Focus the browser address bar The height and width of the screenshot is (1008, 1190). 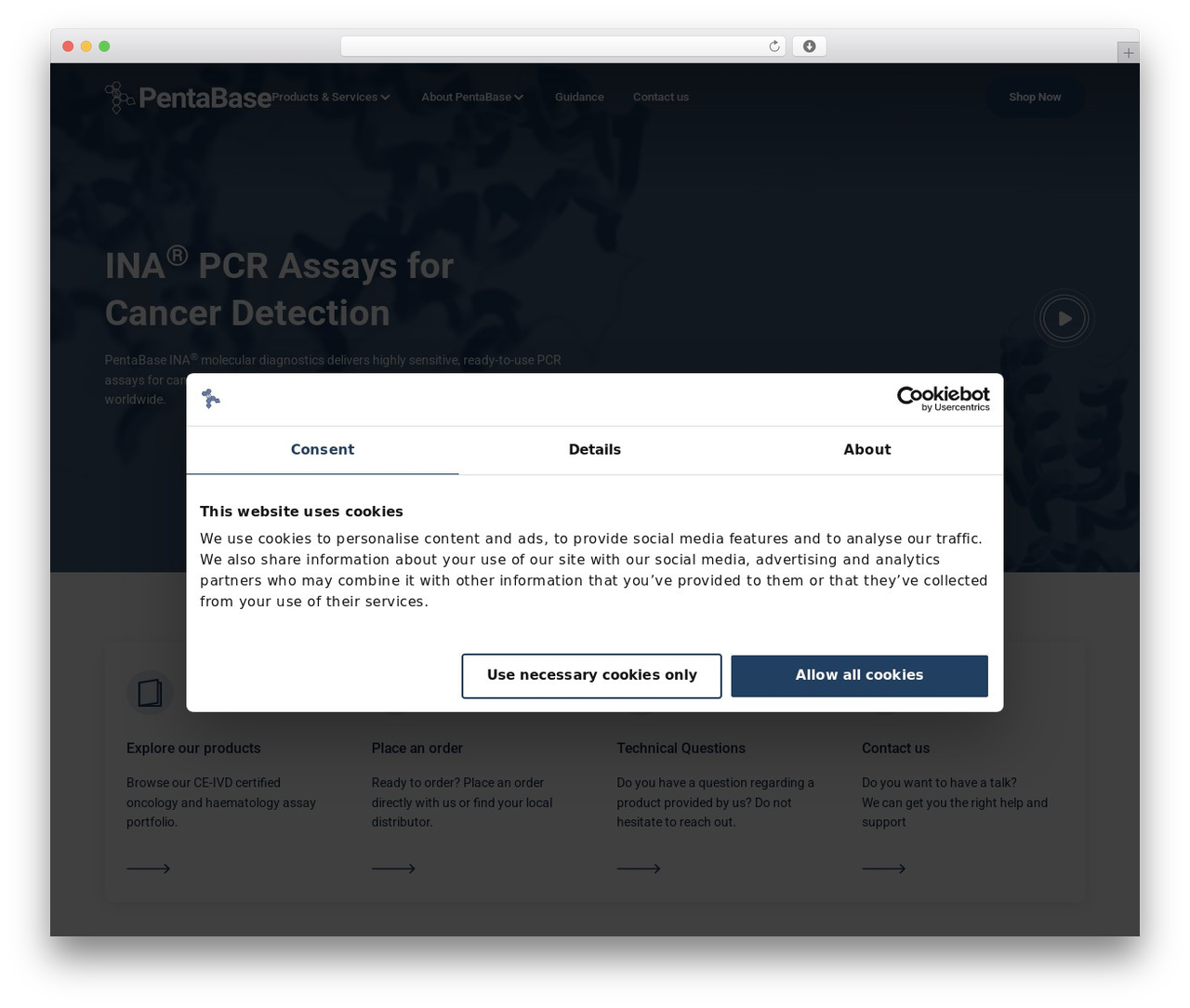pos(563,46)
